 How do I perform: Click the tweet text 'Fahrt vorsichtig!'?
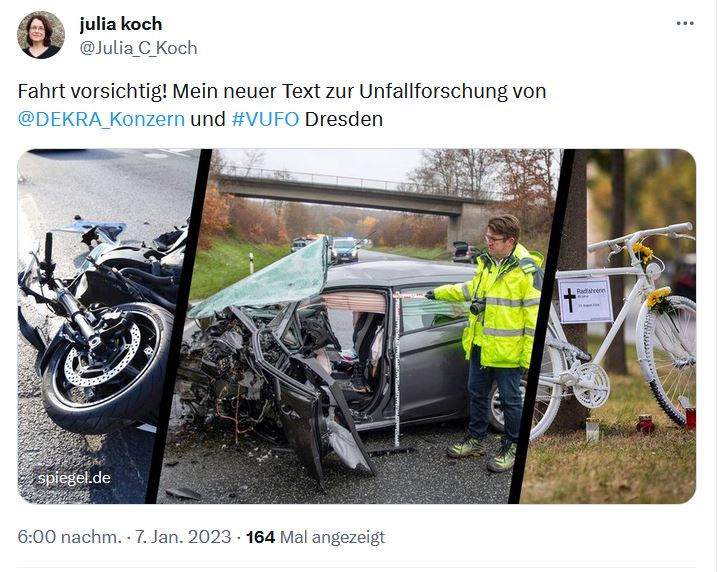[x=92, y=91]
